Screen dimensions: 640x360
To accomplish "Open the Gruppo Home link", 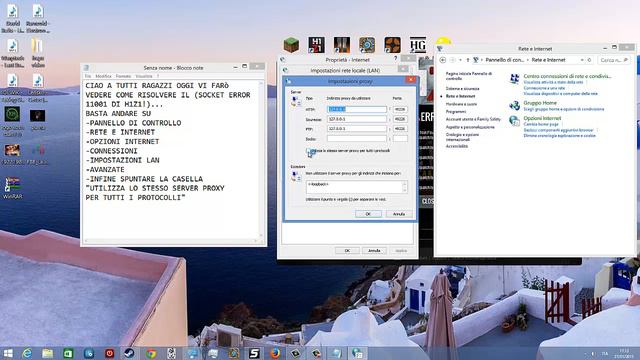I will 540,103.
